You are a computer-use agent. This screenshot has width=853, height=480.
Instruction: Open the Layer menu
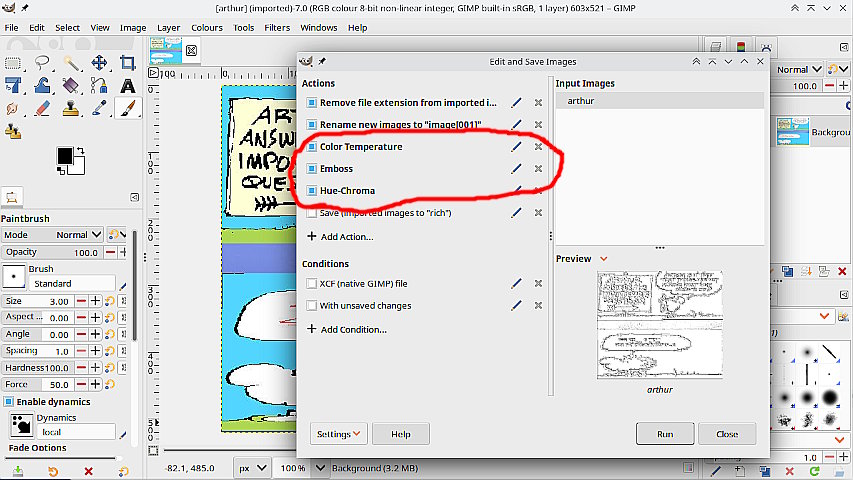[169, 27]
